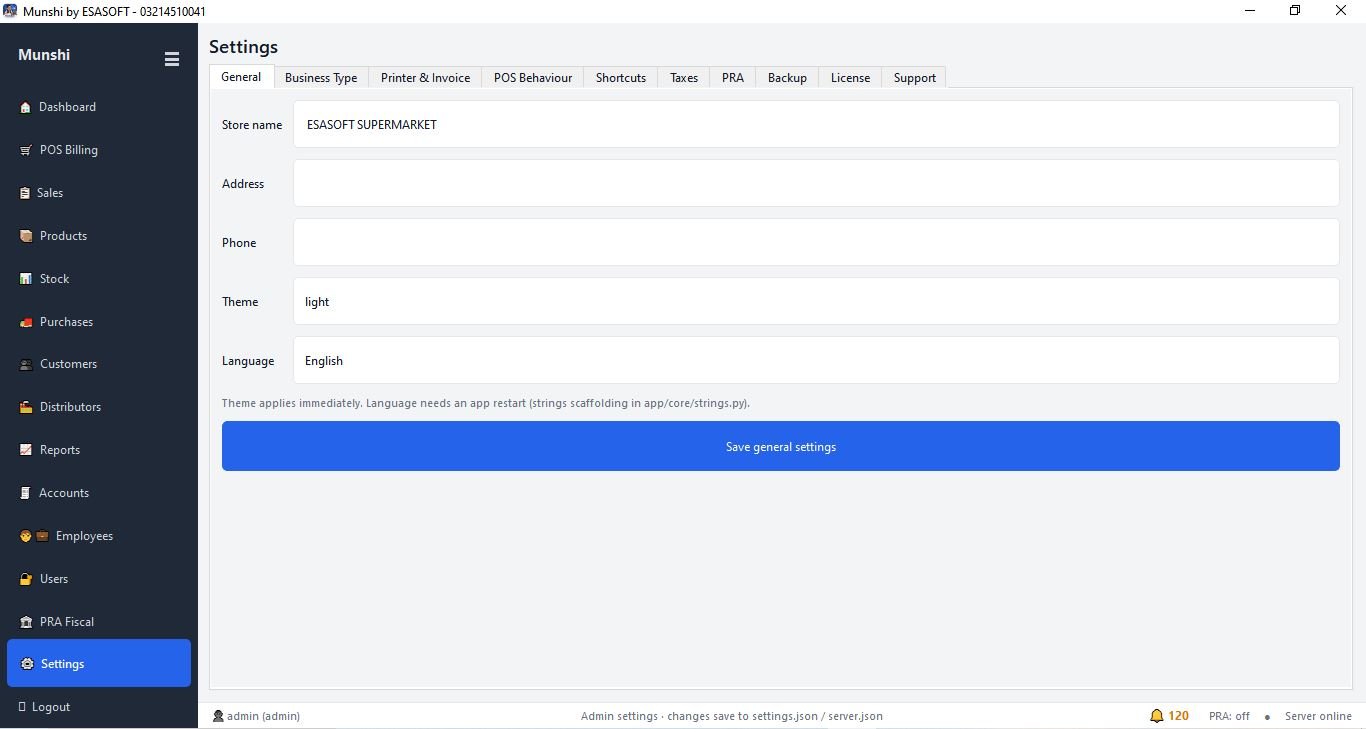Toggle the sidebar hamburger menu
1366x729 pixels.
(x=171, y=59)
